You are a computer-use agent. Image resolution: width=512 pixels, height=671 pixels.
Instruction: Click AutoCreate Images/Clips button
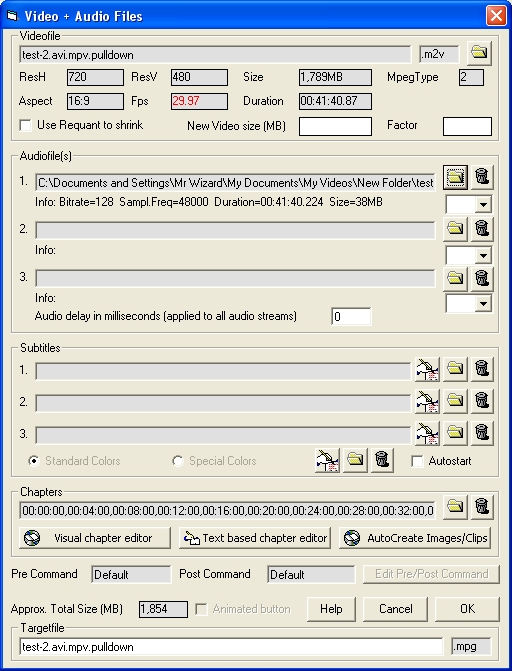pos(415,538)
